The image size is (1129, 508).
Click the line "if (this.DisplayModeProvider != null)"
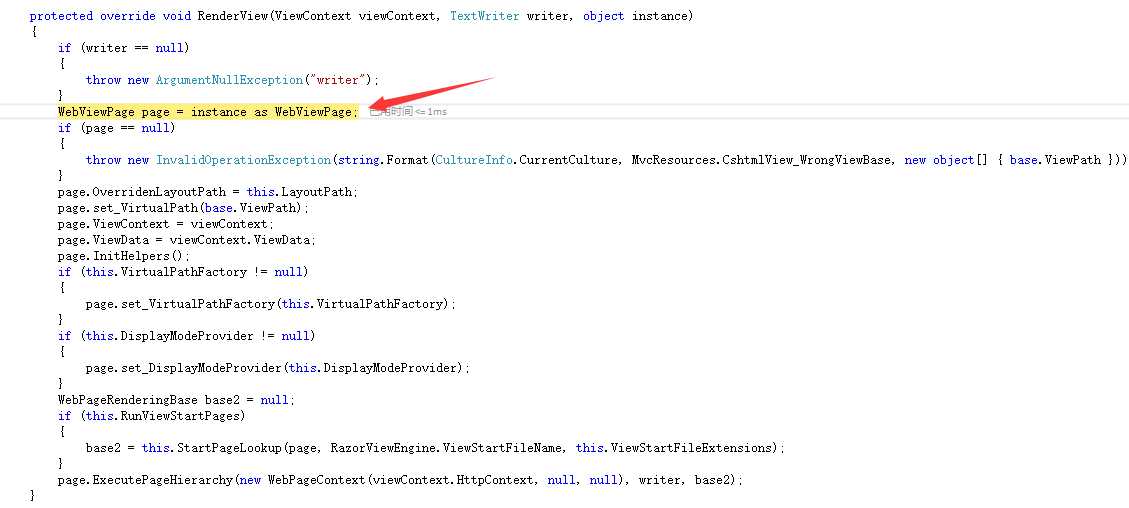pos(186,336)
